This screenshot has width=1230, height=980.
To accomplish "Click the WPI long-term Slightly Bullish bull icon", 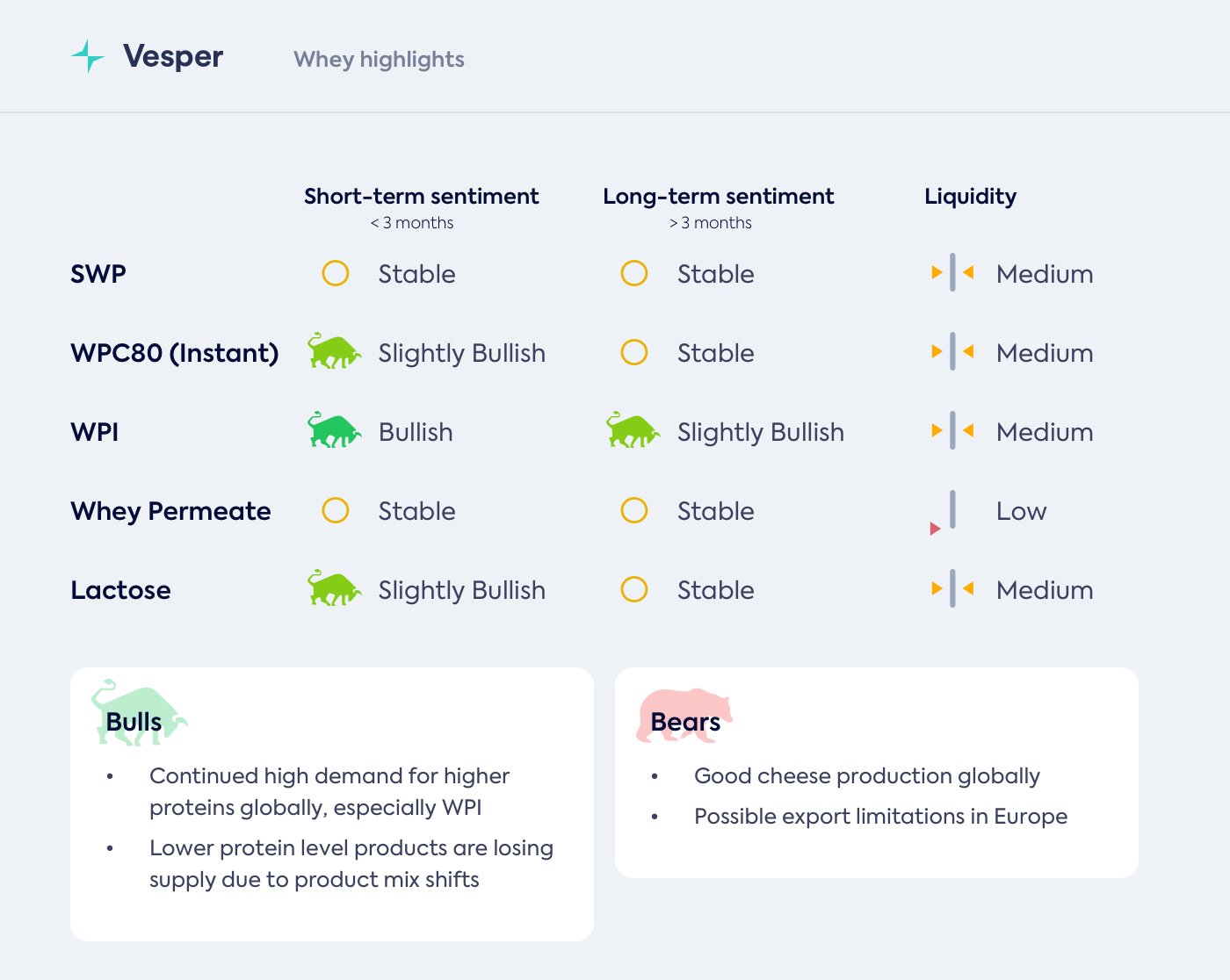I will point(633,430).
